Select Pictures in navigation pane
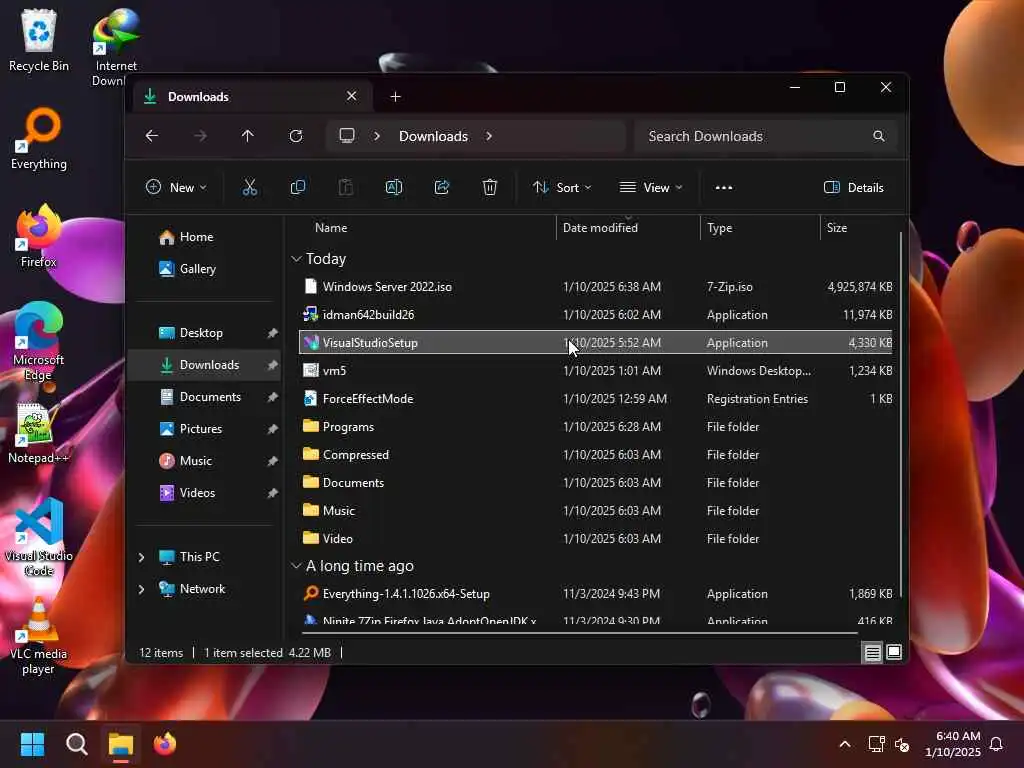This screenshot has width=1024, height=768. click(x=200, y=429)
